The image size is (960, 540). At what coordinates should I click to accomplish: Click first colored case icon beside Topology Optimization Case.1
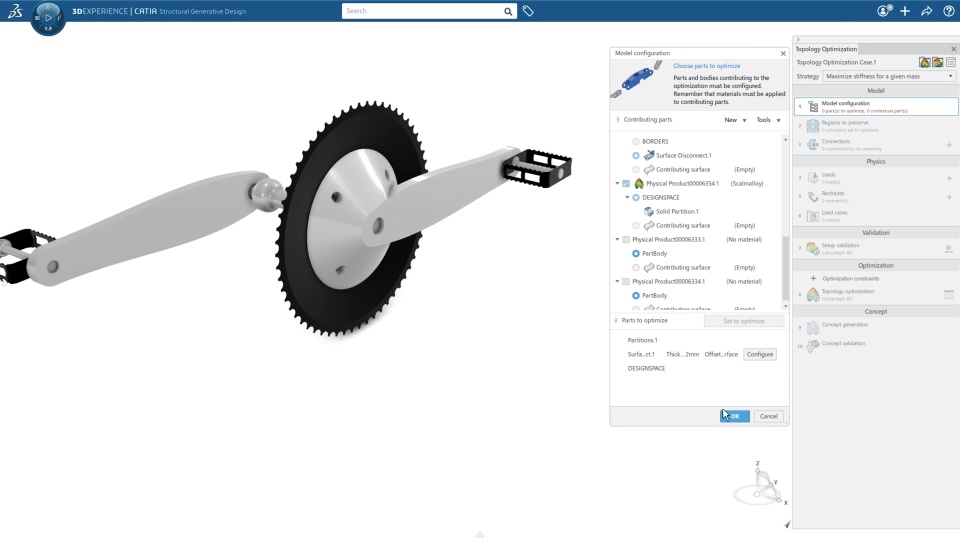pyautogui.click(x=924, y=62)
